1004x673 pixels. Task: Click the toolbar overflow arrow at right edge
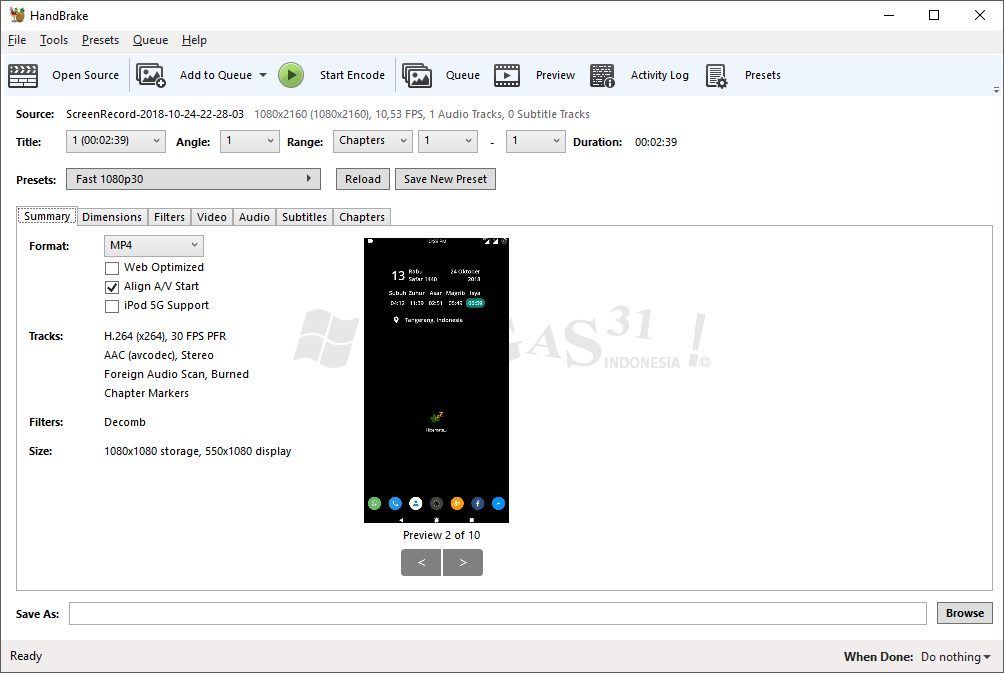point(996,90)
